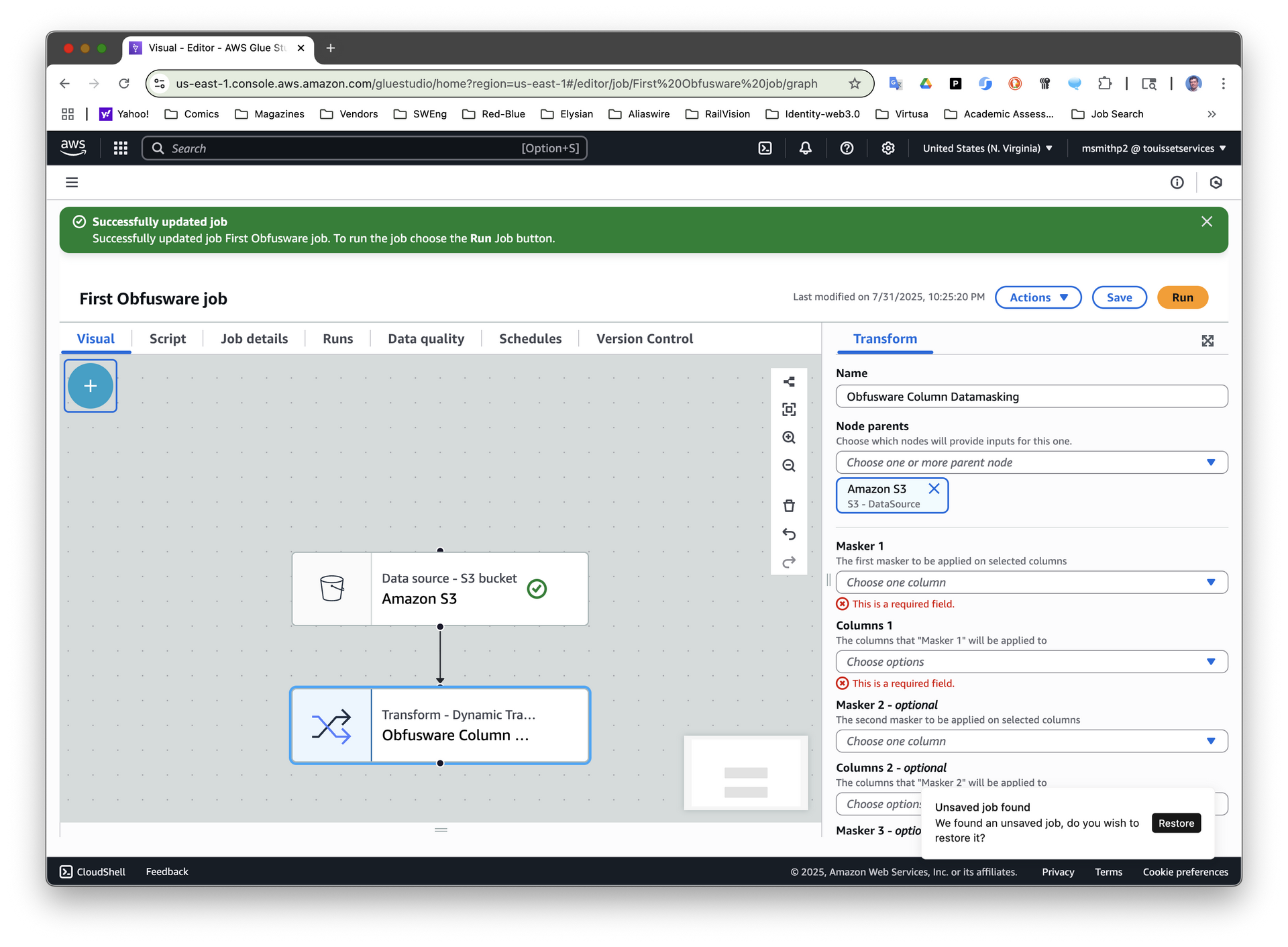The image size is (1288, 947).
Task: Open the AWS help question mark menu
Action: point(847,148)
